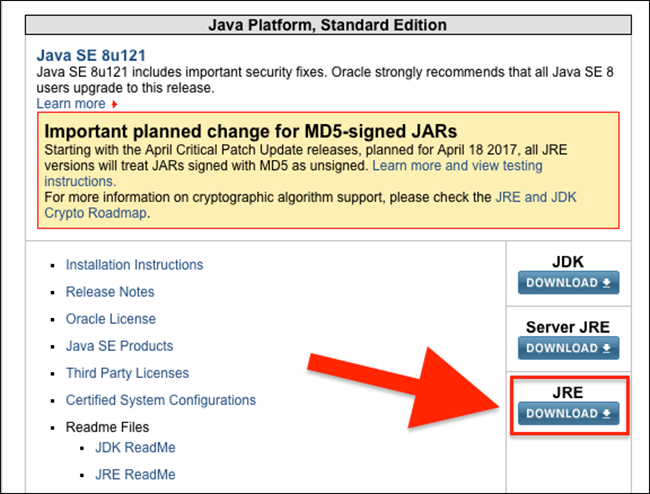Open Learn more and view testing instructions link
The width and height of the screenshot is (650, 494).
tap(457, 166)
